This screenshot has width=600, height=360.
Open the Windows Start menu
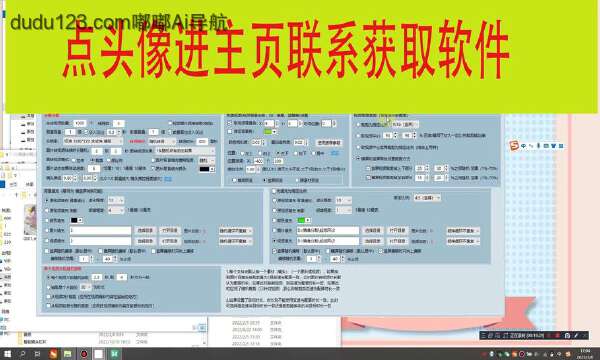coord(7,354)
